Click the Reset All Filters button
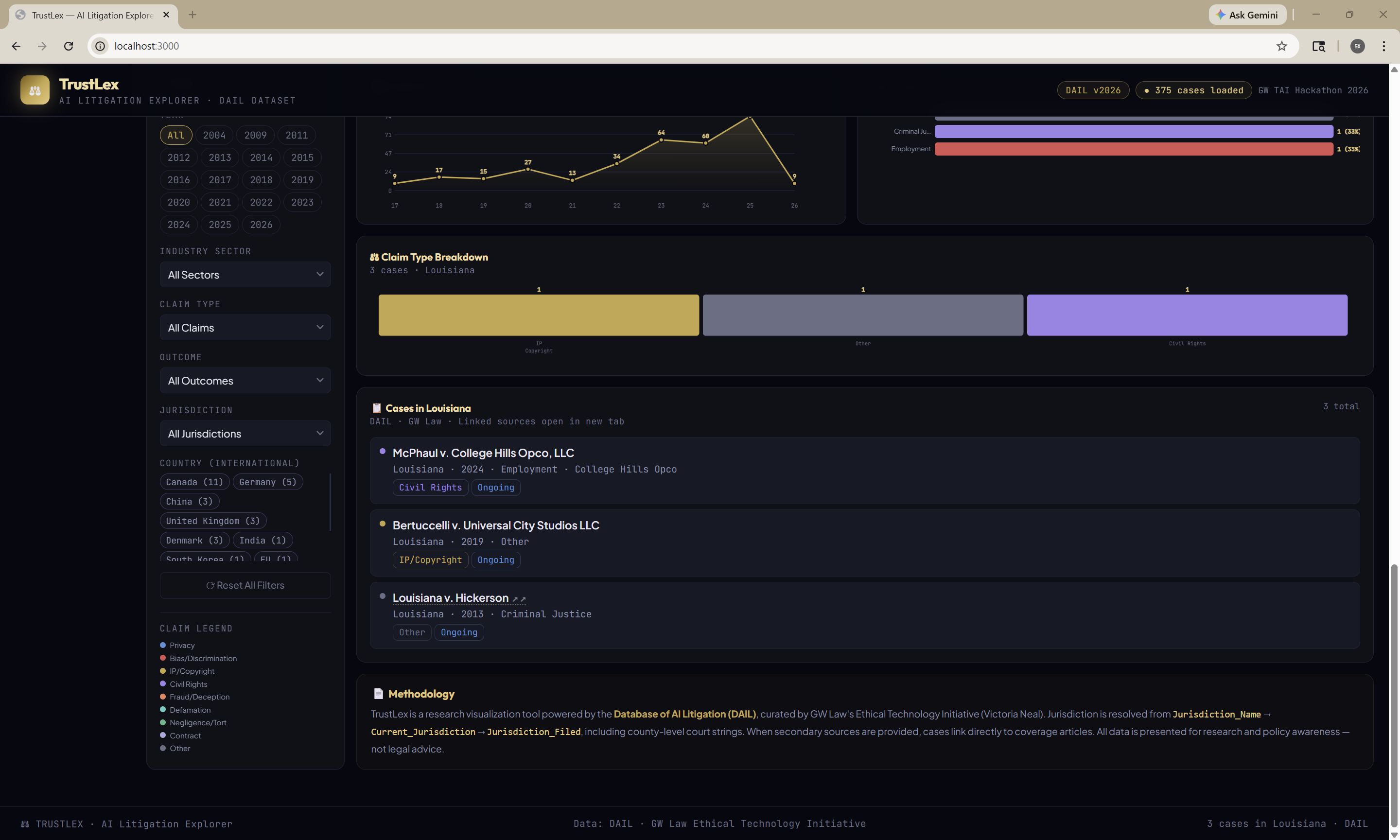Viewport: 1400px width, 840px height. point(245,585)
